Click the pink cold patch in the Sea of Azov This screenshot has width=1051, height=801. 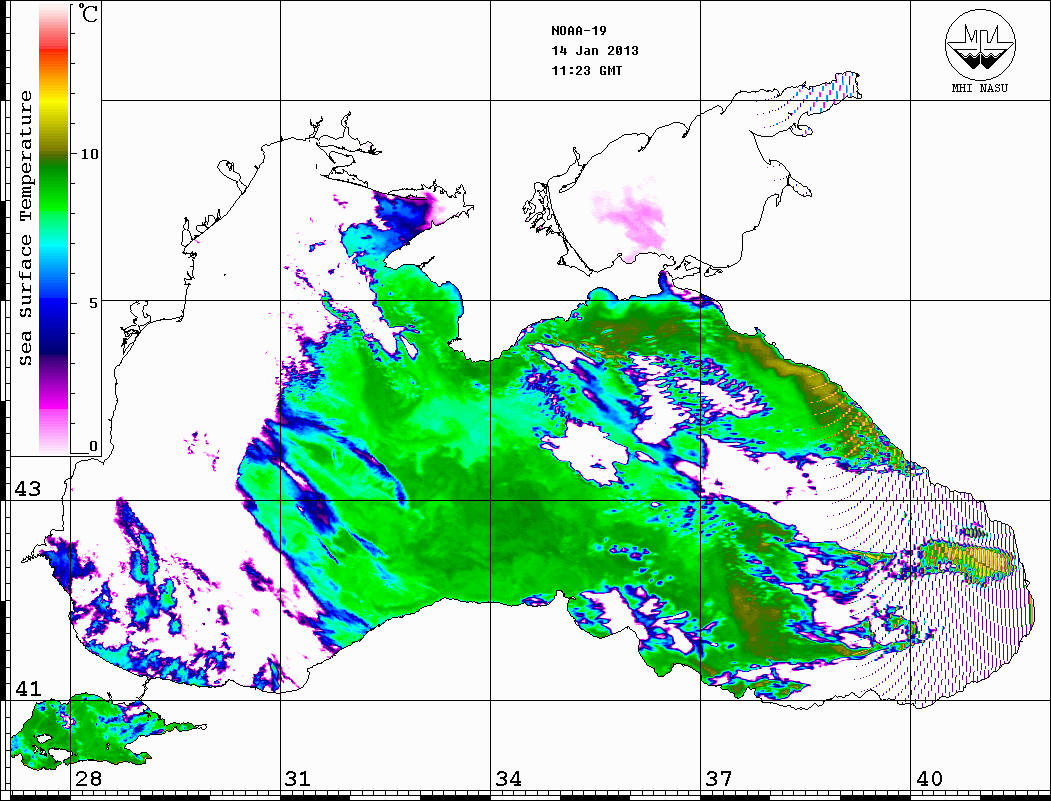click(632, 215)
